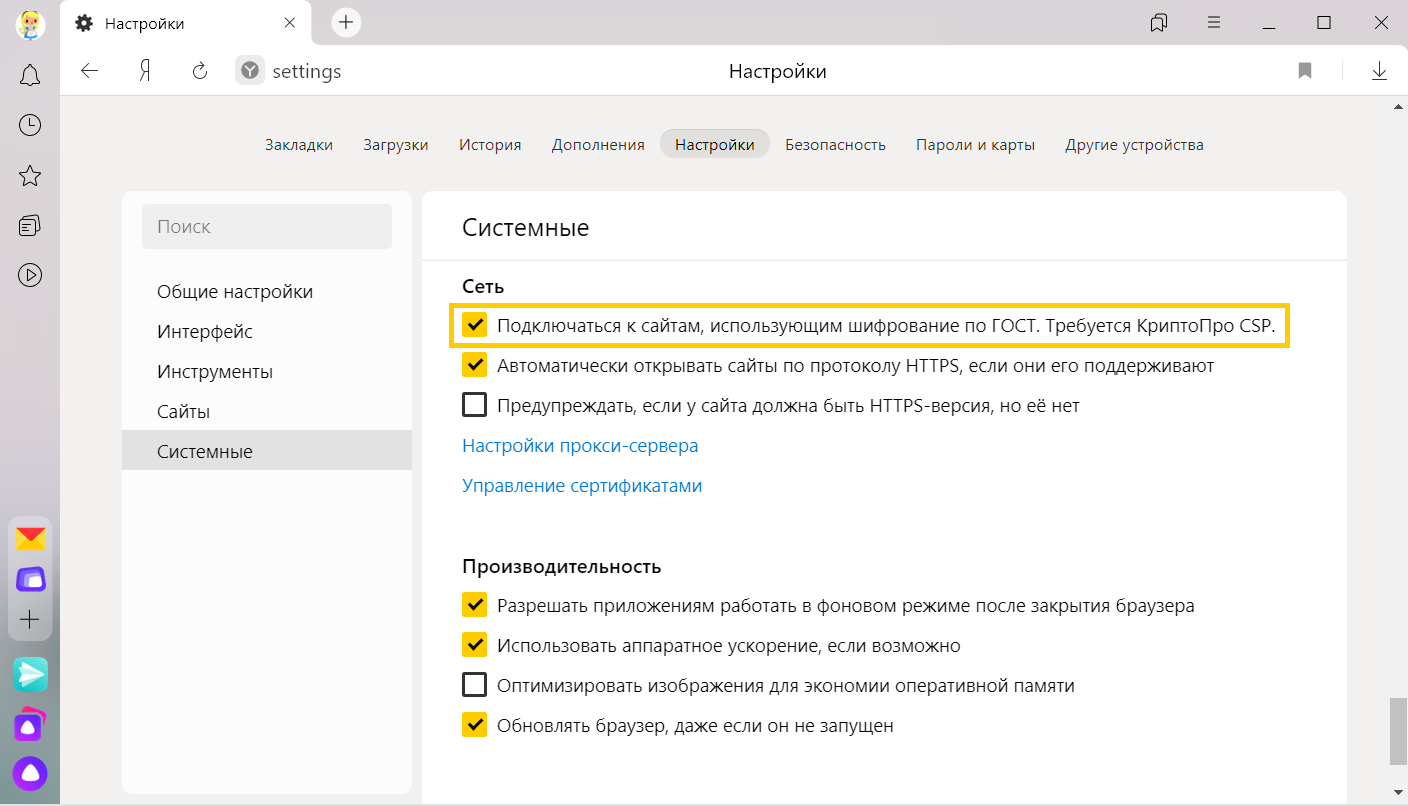1408x806 pixels.
Task: Open favorites star icon in sidebar
Action: coord(30,176)
